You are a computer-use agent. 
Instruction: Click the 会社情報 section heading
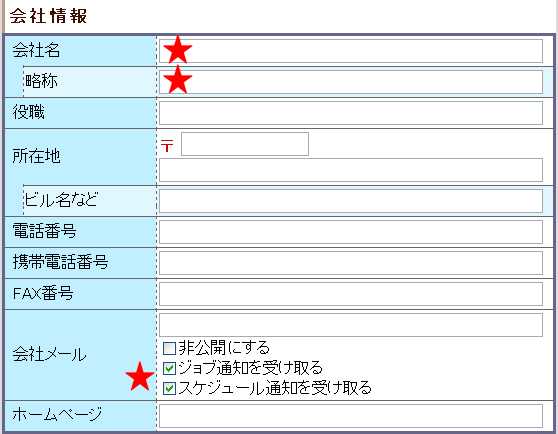click(x=48, y=16)
